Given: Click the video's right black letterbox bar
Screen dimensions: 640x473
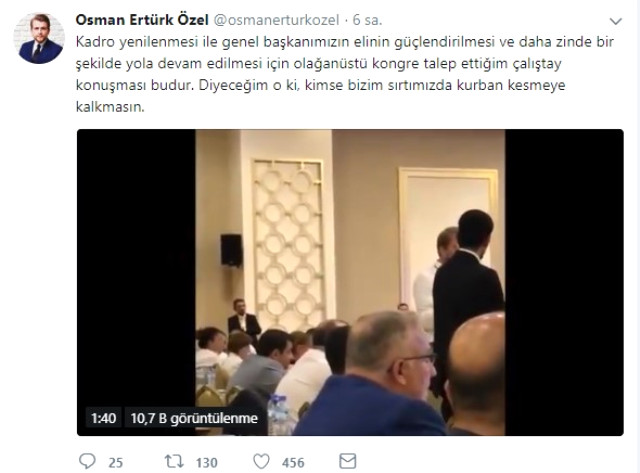Looking at the screenshot, I should coord(564,282).
